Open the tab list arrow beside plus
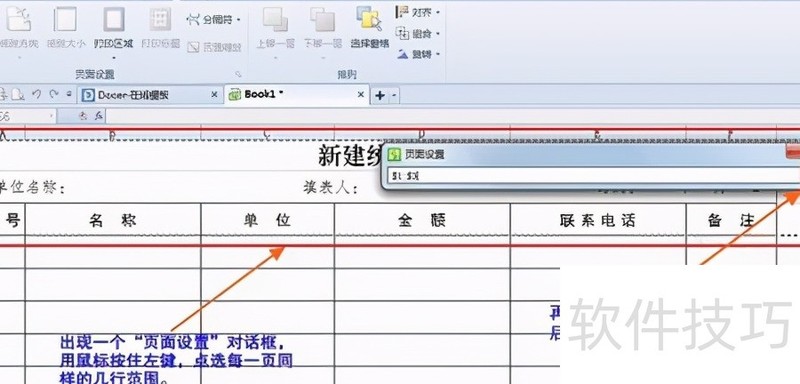The image size is (800, 384). pos(394,95)
